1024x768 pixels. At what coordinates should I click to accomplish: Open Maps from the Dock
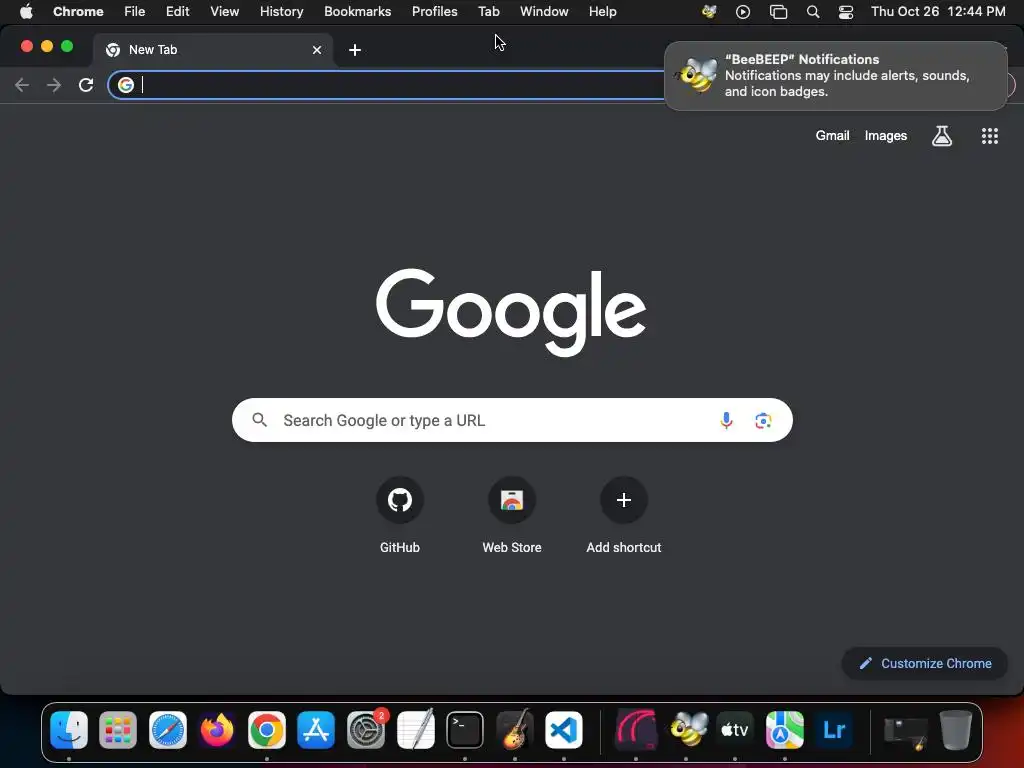784,729
